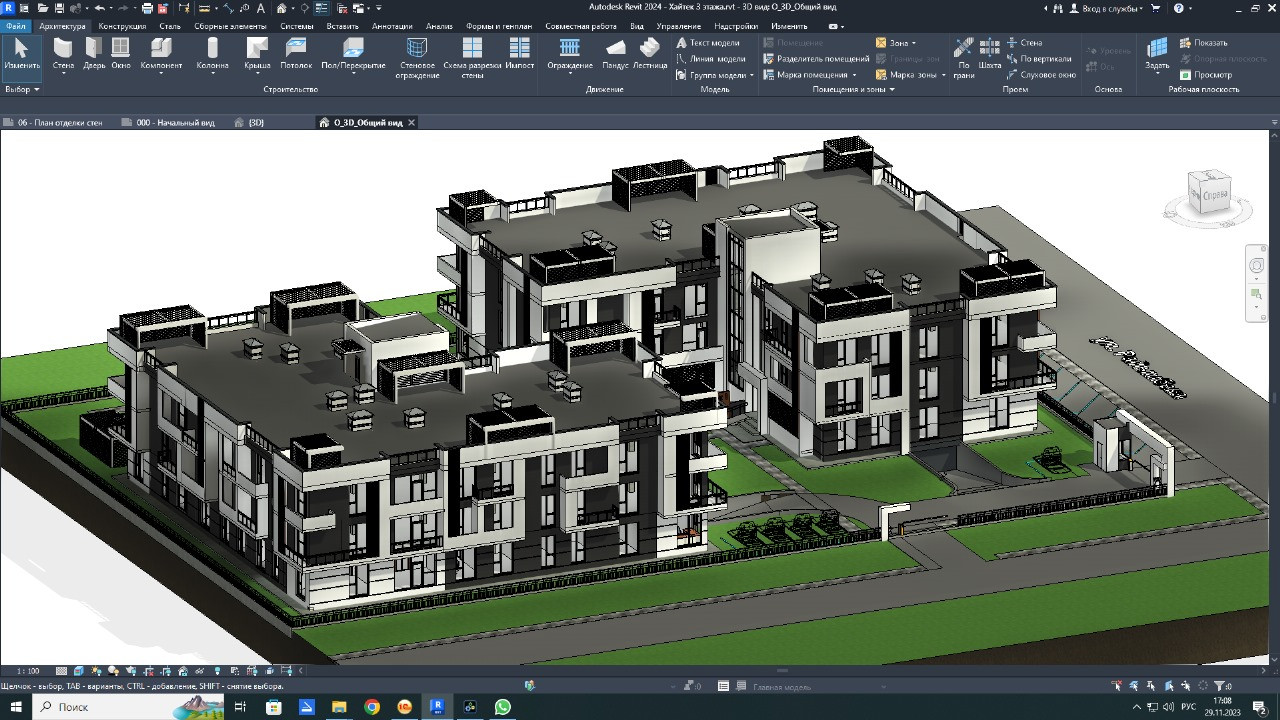Open WhatsApp from the Windows taskbar
The width and height of the screenshot is (1280, 720).
coord(503,706)
